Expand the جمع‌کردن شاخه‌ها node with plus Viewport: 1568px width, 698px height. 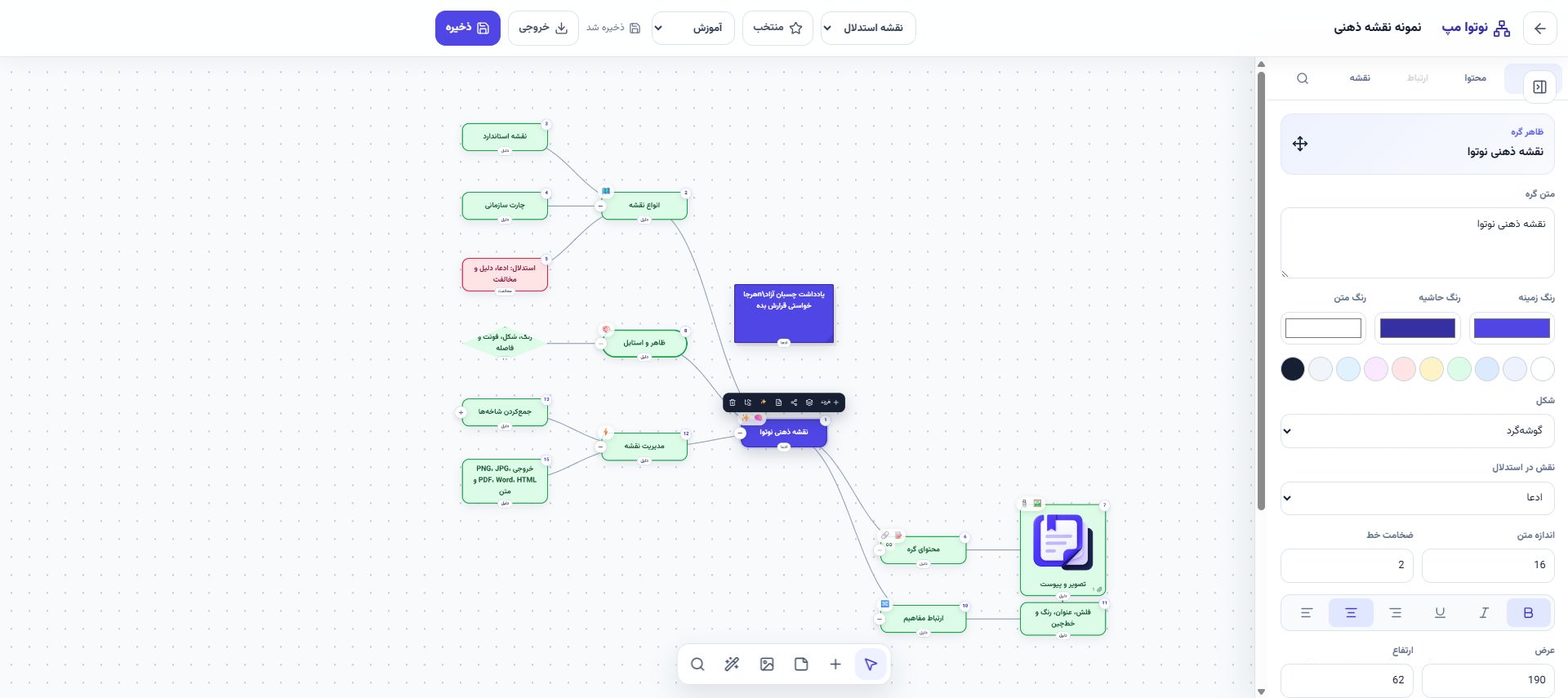(461, 412)
